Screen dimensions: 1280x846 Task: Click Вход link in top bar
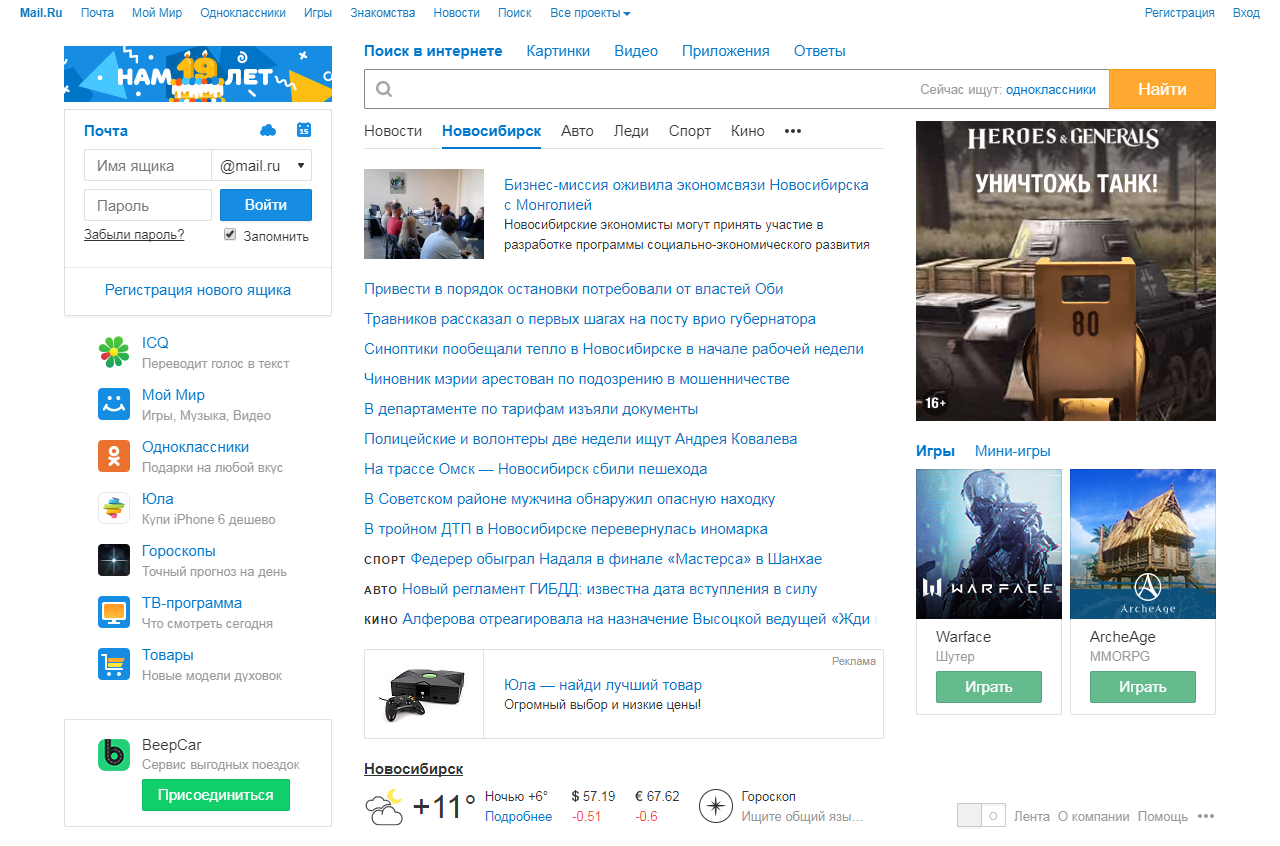tap(1246, 13)
